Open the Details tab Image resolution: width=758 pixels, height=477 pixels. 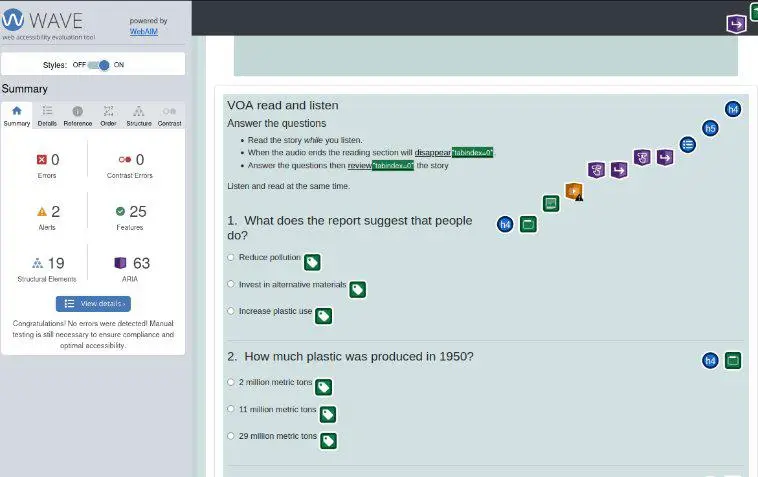[x=47, y=115]
